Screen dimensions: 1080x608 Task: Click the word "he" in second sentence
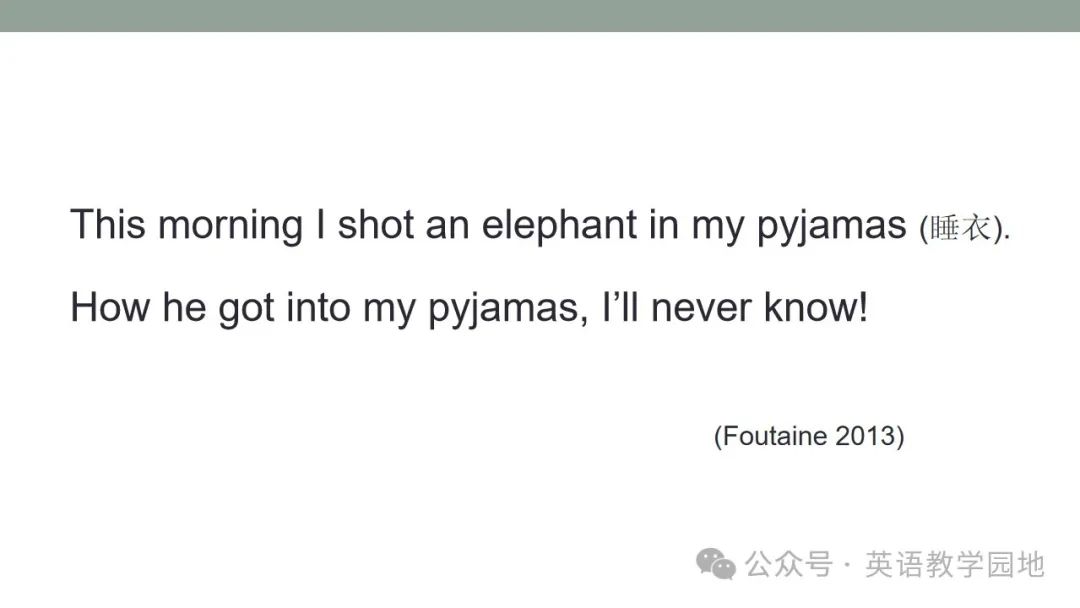(184, 306)
